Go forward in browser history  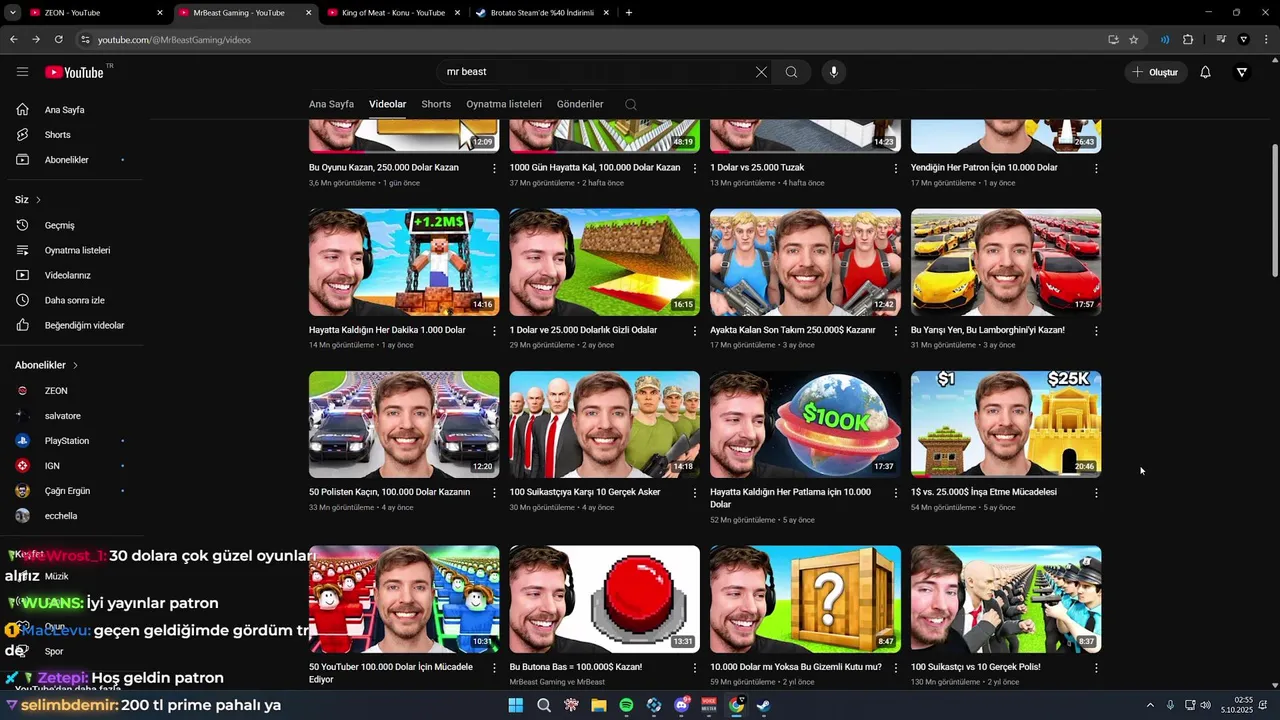[x=36, y=40]
